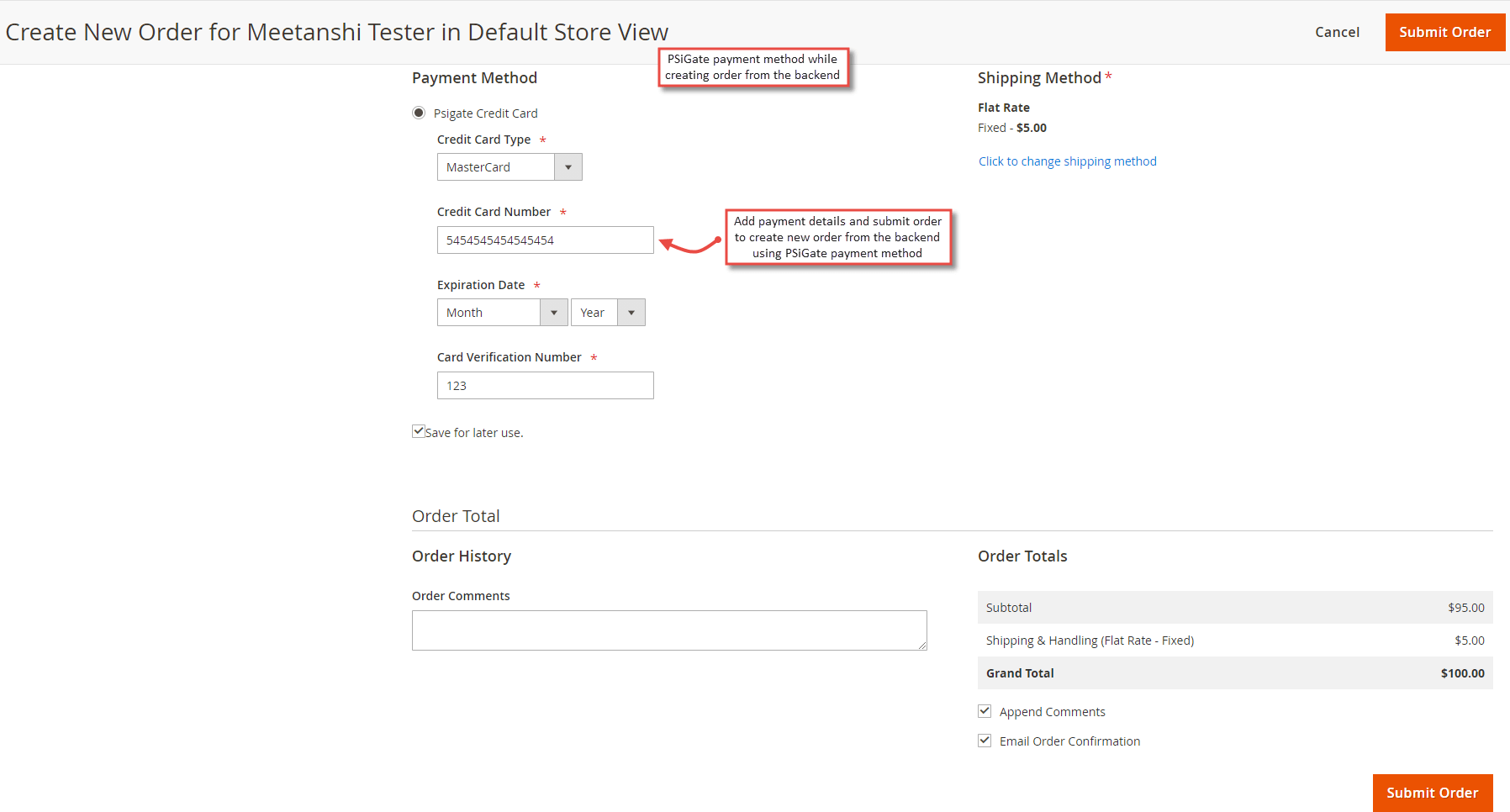Disable Email Order Confirmation
The image size is (1510, 812).
[x=984, y=740]
